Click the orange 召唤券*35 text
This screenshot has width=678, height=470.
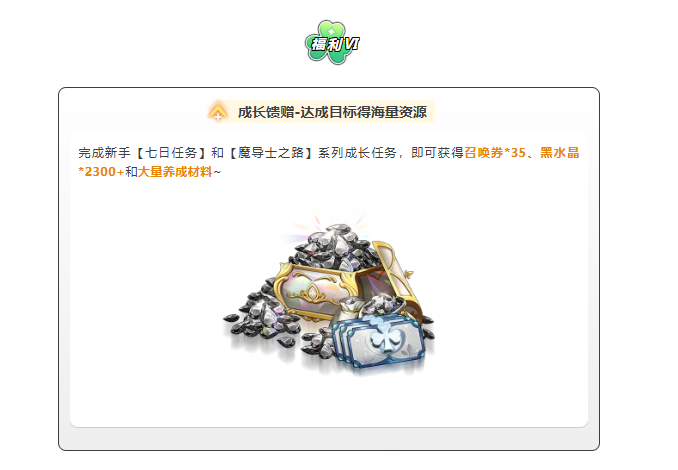point(495,153)
